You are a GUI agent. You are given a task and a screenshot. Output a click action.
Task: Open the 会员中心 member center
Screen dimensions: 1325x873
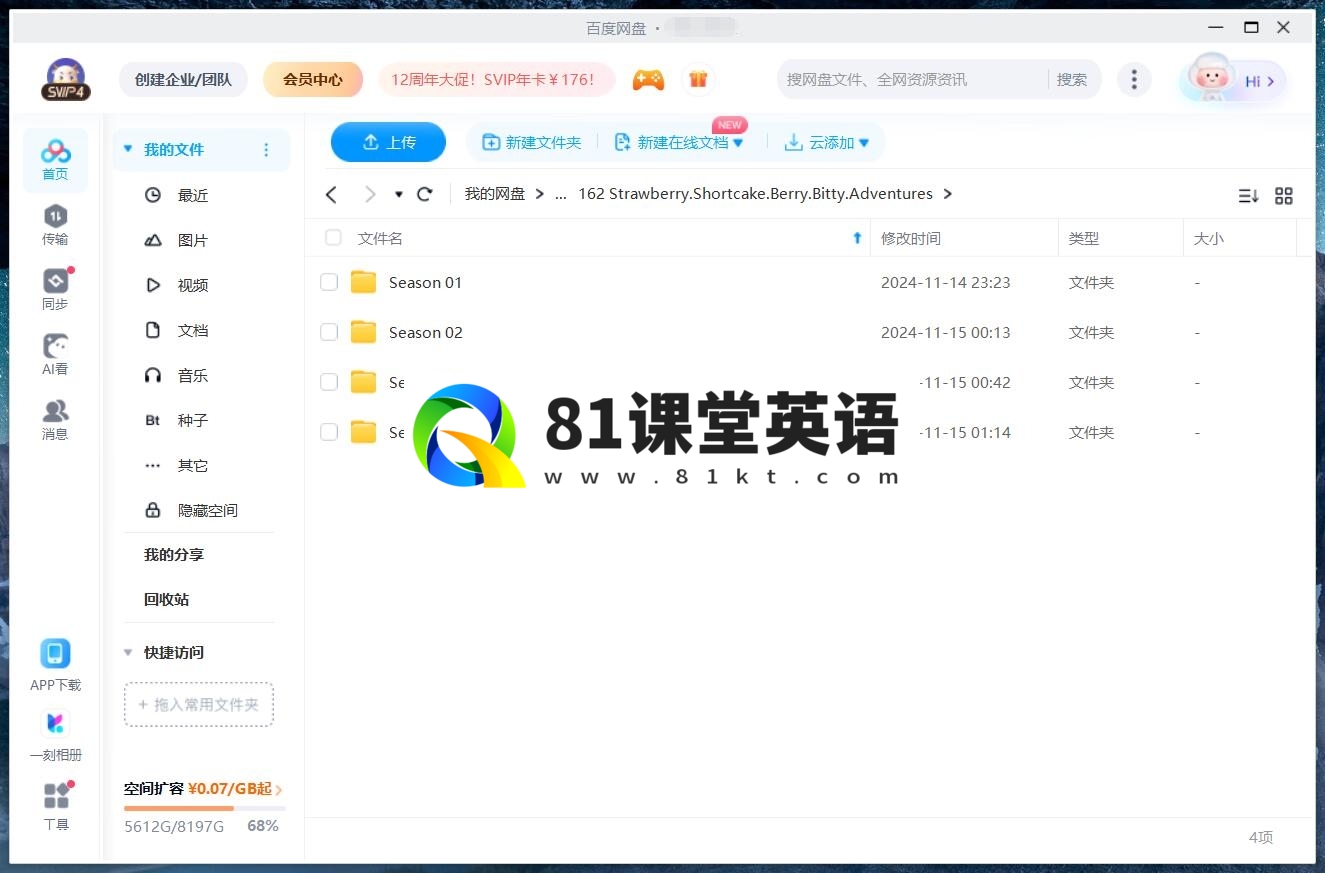[x=313, y=79]
